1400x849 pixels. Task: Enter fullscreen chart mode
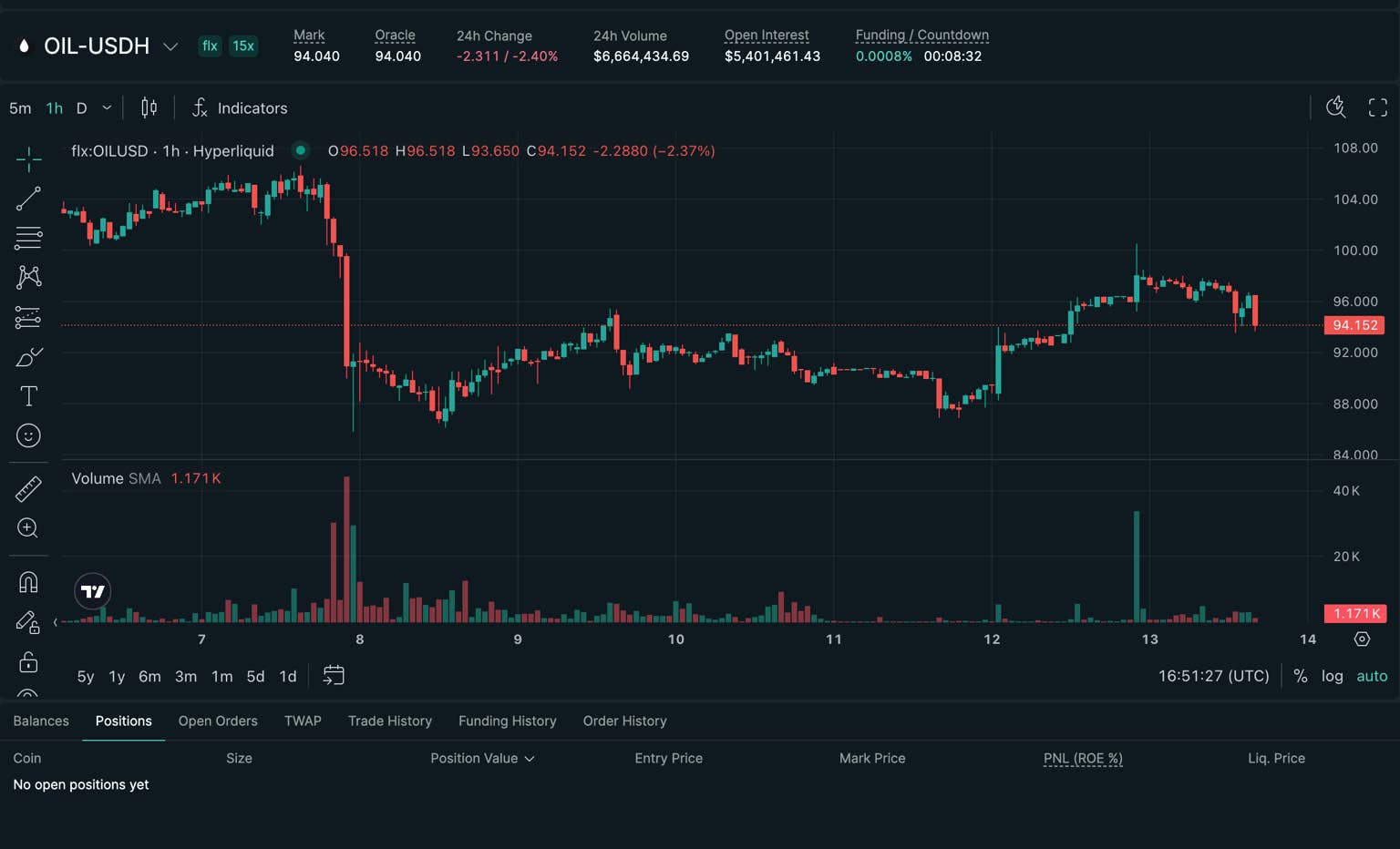tap(1377, 108)
